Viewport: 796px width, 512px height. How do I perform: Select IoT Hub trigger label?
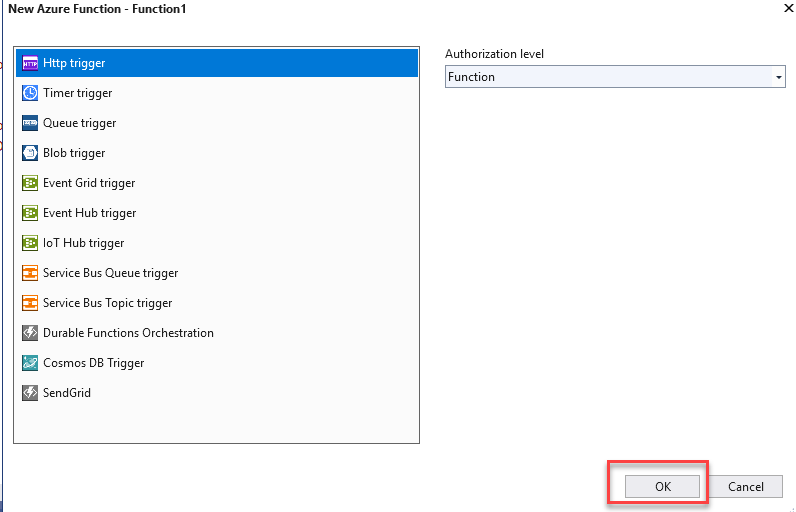(84, 243)
